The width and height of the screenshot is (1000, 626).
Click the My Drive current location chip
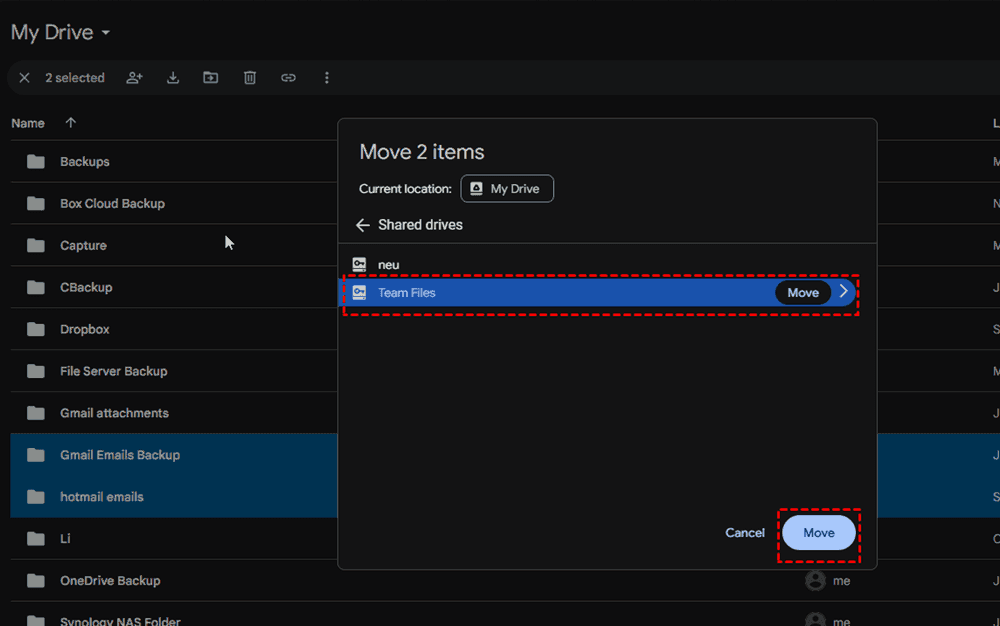pos(507,189)
